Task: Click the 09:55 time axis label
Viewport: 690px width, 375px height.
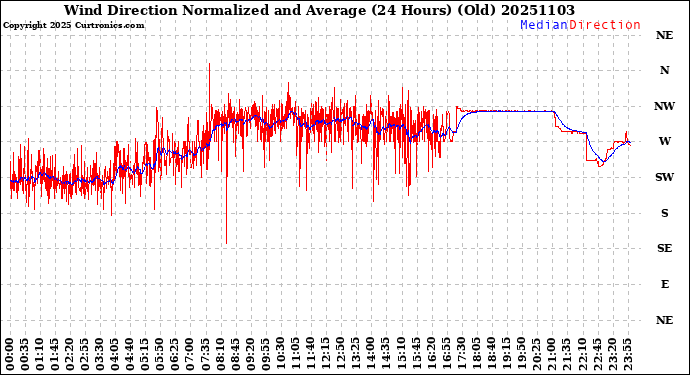Action: 265,355
